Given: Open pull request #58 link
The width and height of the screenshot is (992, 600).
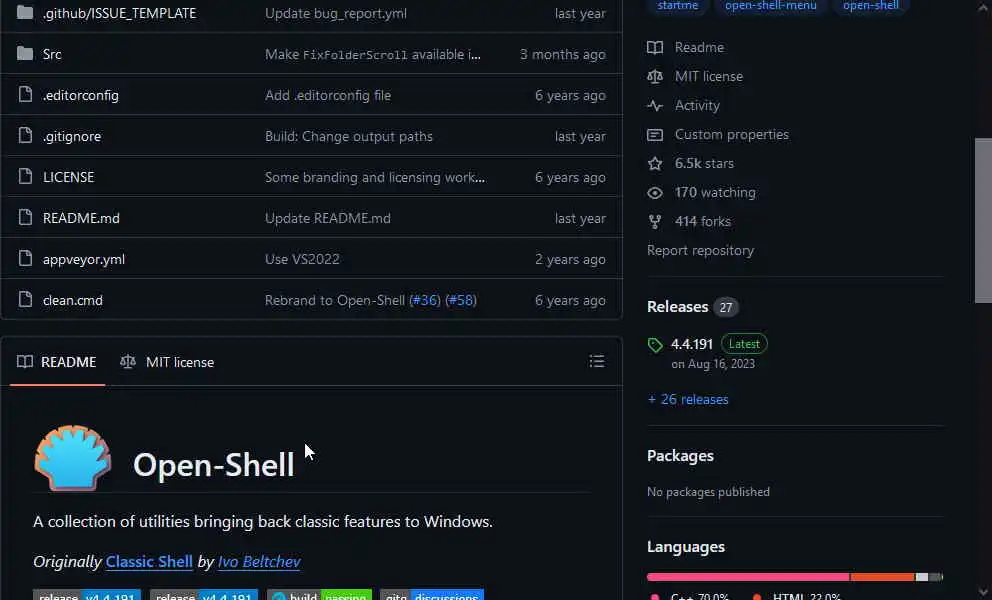Looking at the screenshot, I should (461, 301).
